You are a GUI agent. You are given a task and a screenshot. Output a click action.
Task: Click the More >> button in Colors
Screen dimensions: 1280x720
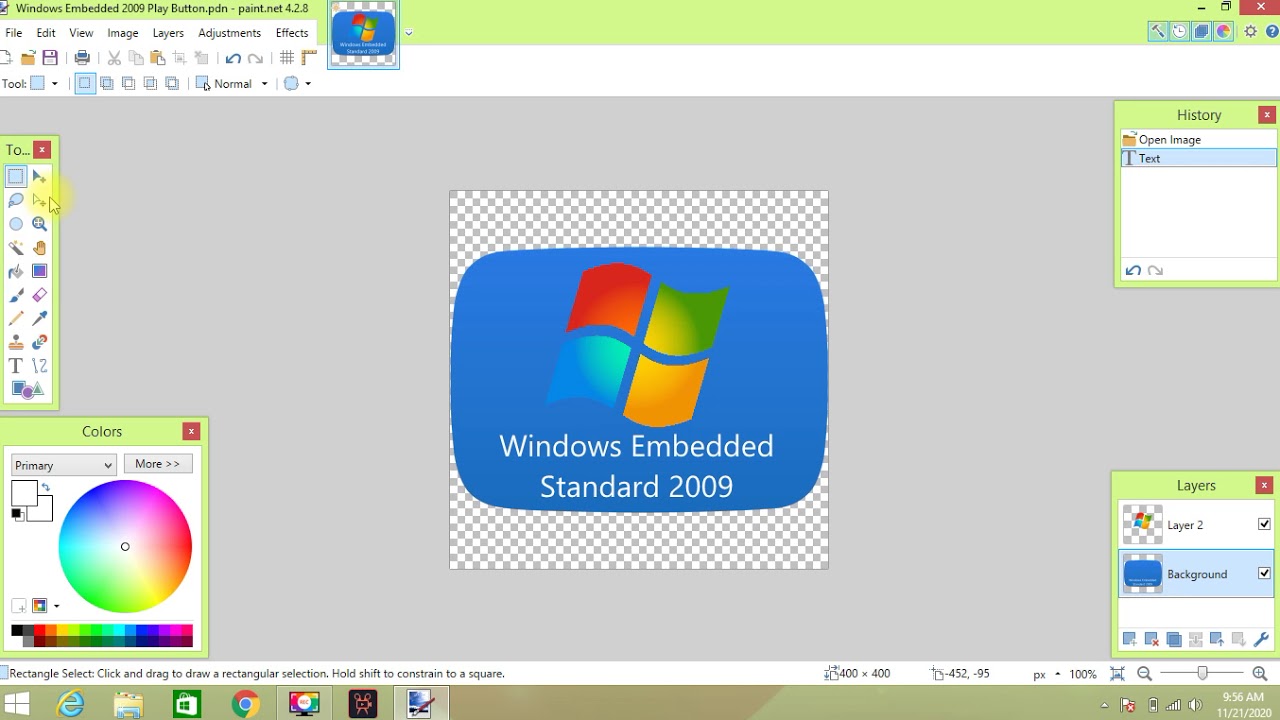pos(158,464)
